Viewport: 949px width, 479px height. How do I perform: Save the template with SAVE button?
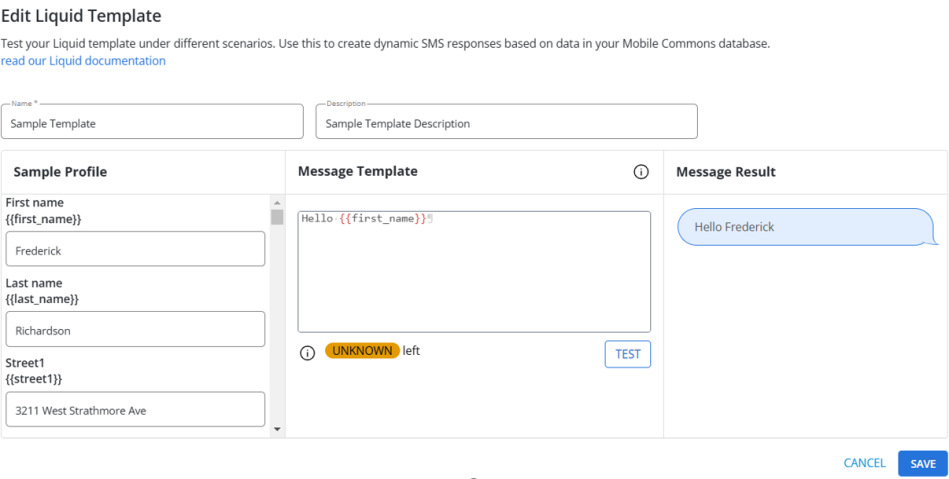(922, 464)
